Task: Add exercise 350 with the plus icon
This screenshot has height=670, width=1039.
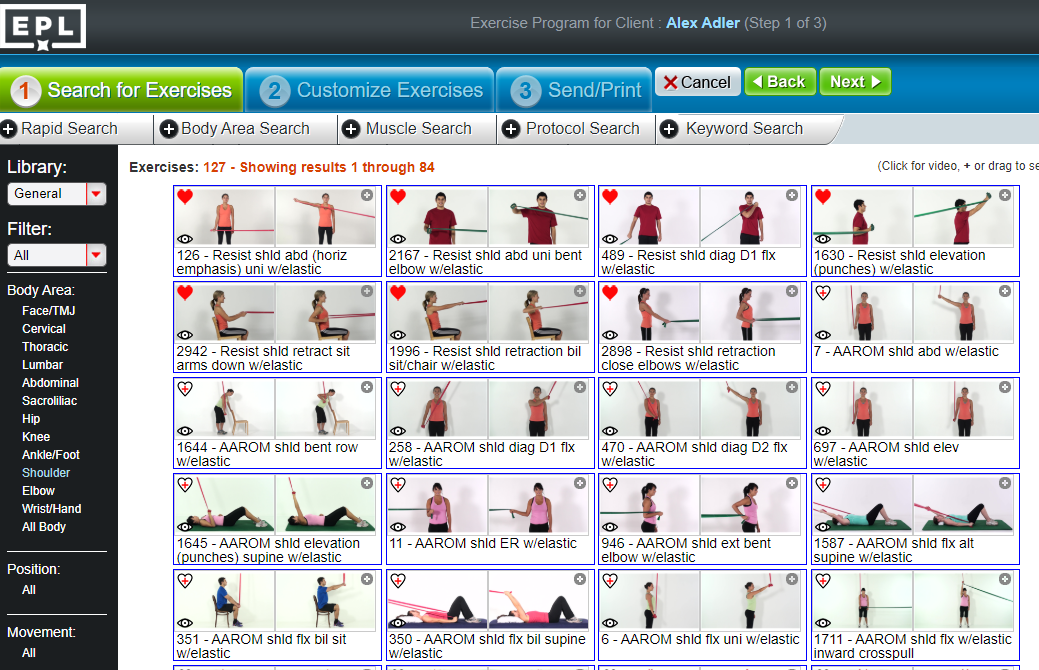Action: [580, 579]
